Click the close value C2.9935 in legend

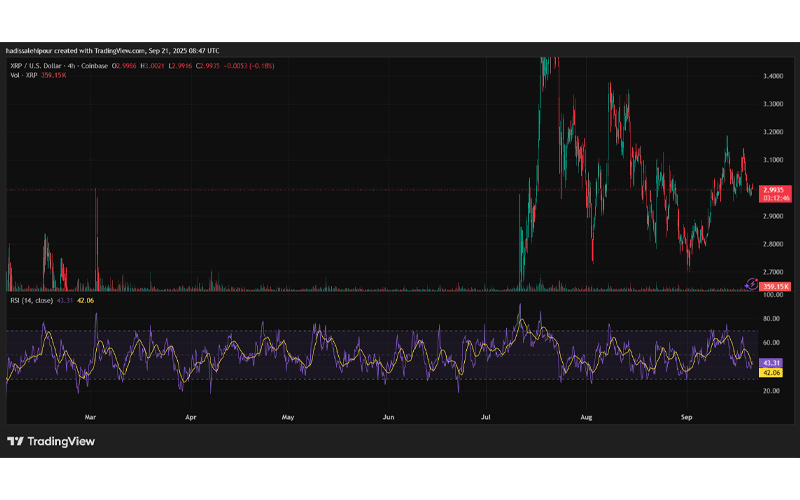click(x=208, y=66)
